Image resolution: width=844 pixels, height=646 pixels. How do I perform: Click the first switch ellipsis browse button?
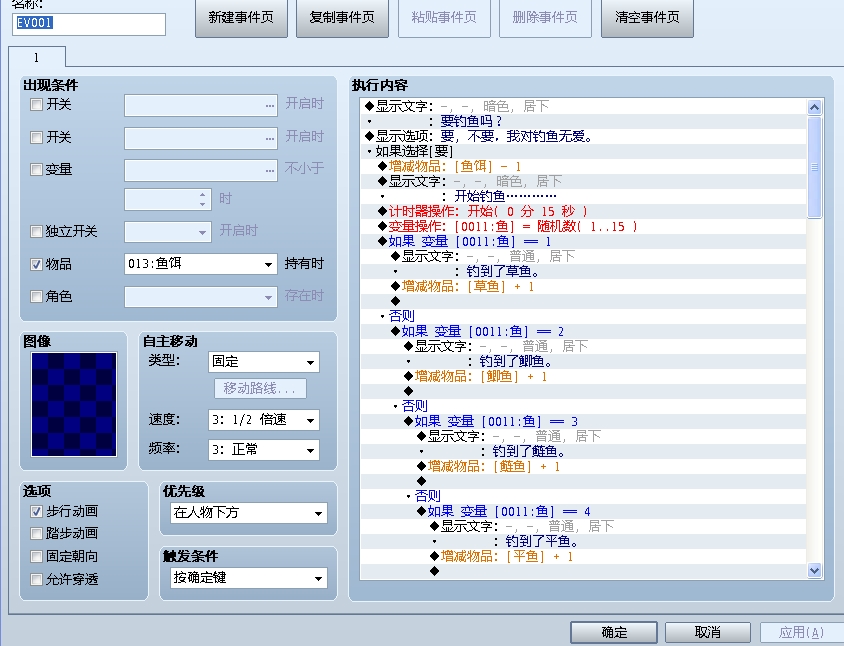pos(270,106)
